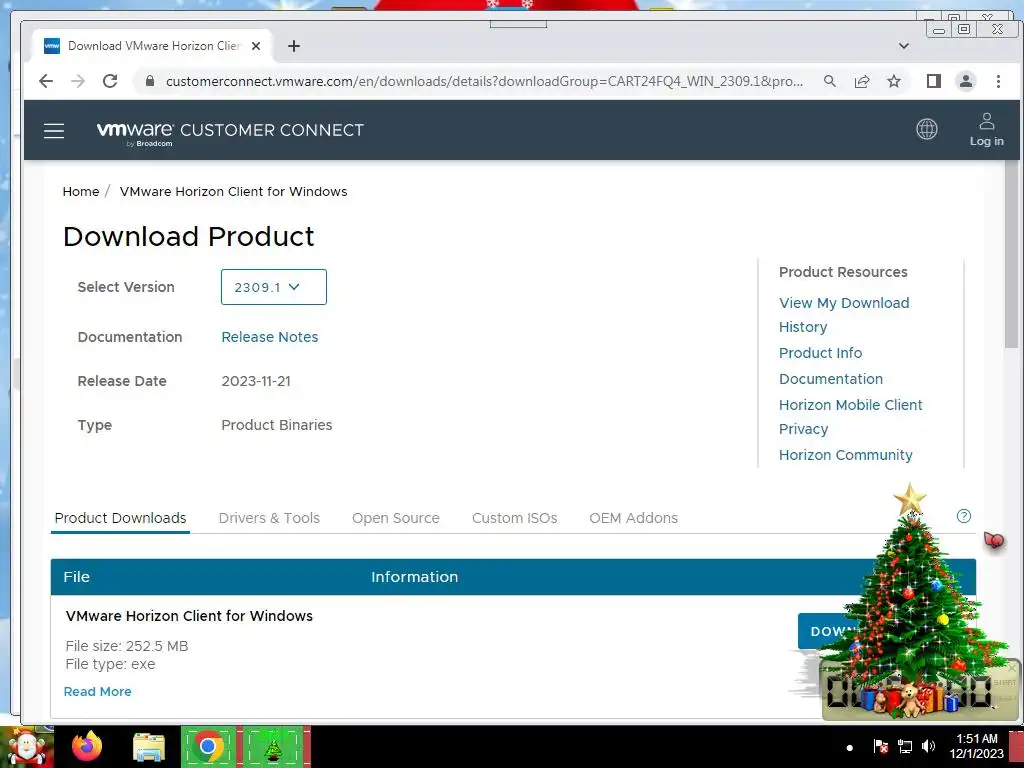Open the Horizon Mobile Client Privacy link
The width and height of the screenshot is (1024, 768).
[x=850, y=417]
